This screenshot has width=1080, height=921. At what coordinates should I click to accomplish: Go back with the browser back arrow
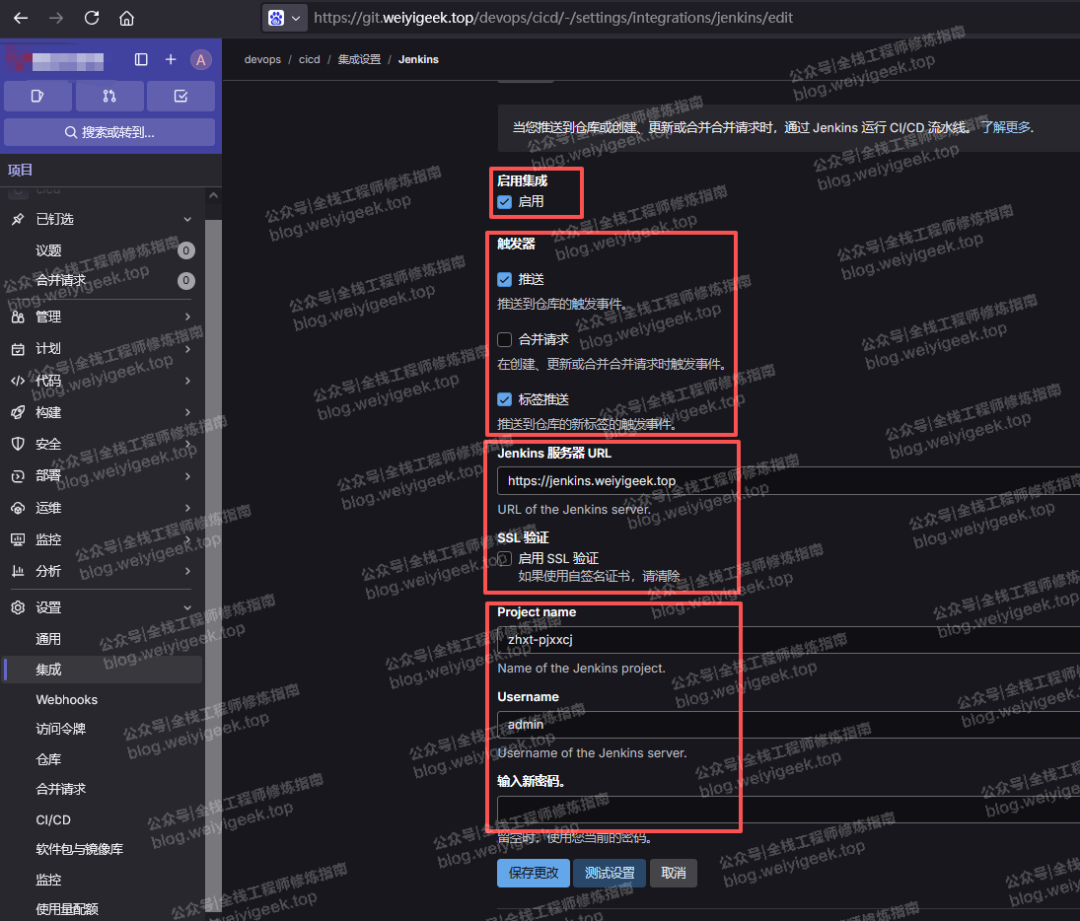[x=21, y=18]
